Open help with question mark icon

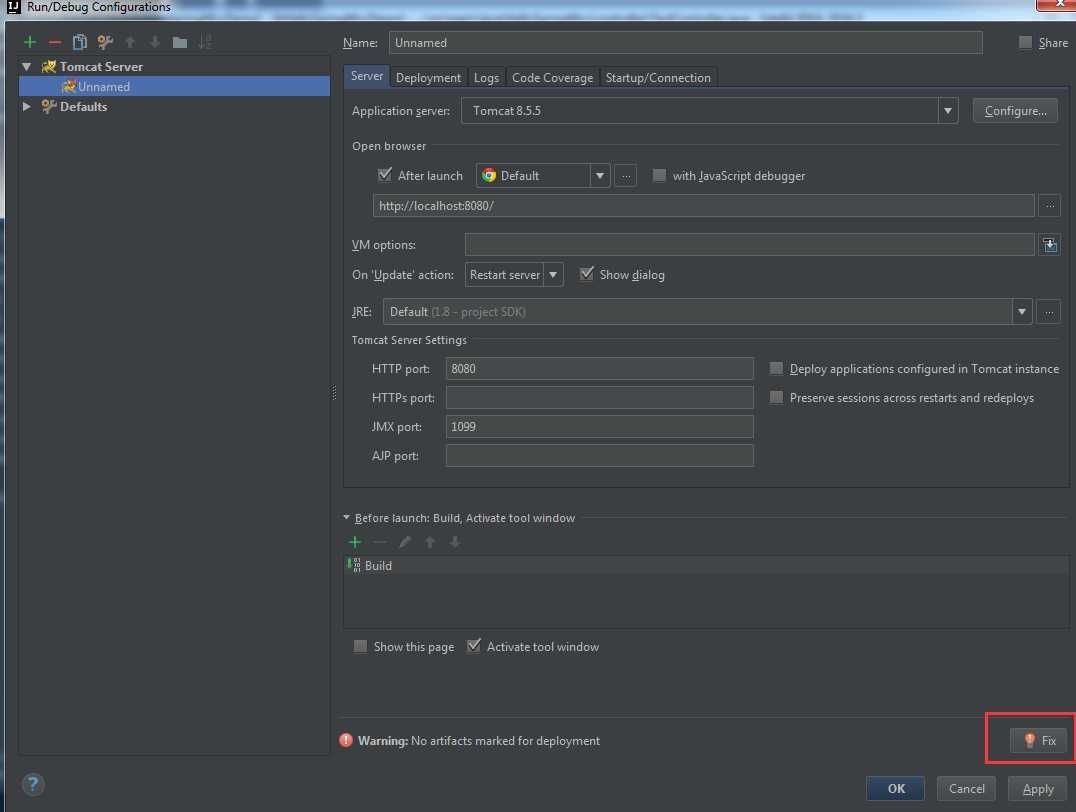33,784
